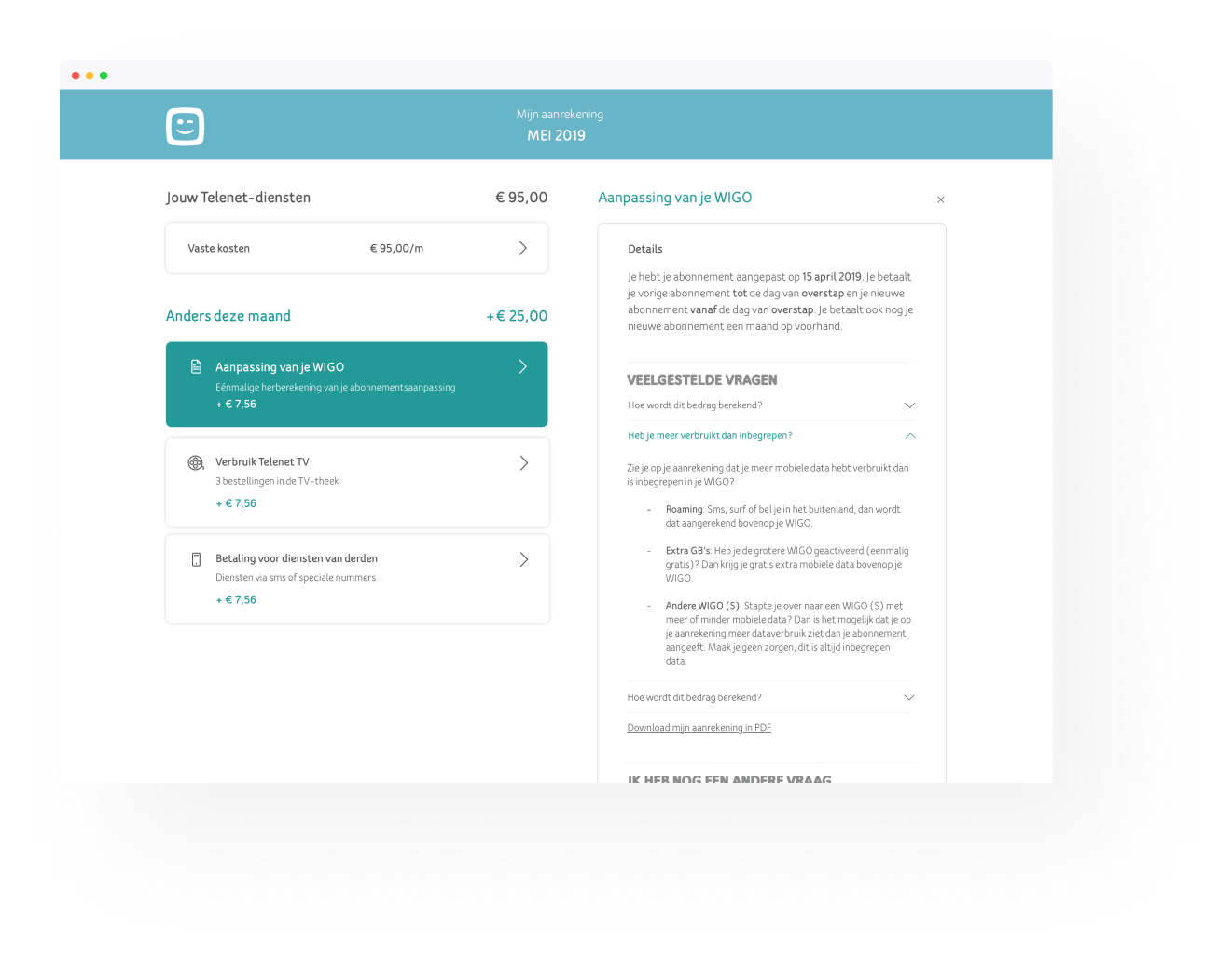Click the phone icon for Betaling voor diensten van derden

196,559
